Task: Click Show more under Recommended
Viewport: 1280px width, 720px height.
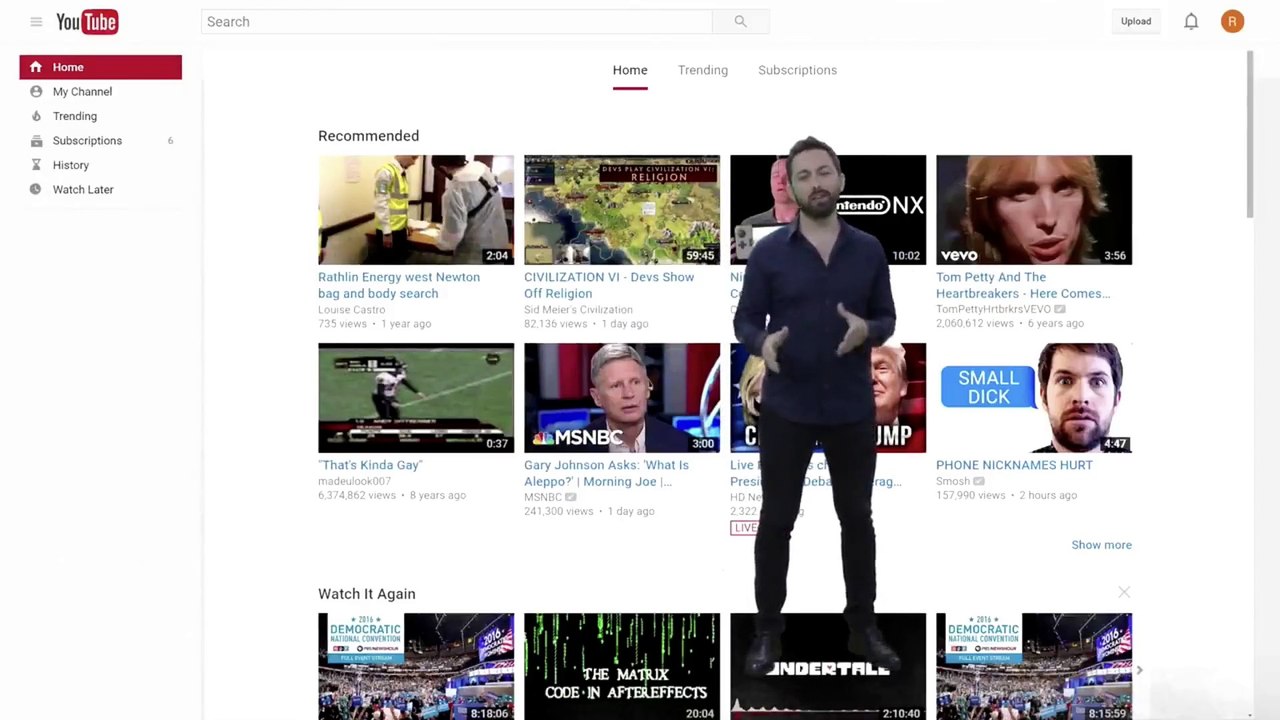Action: coord(1101,545)
